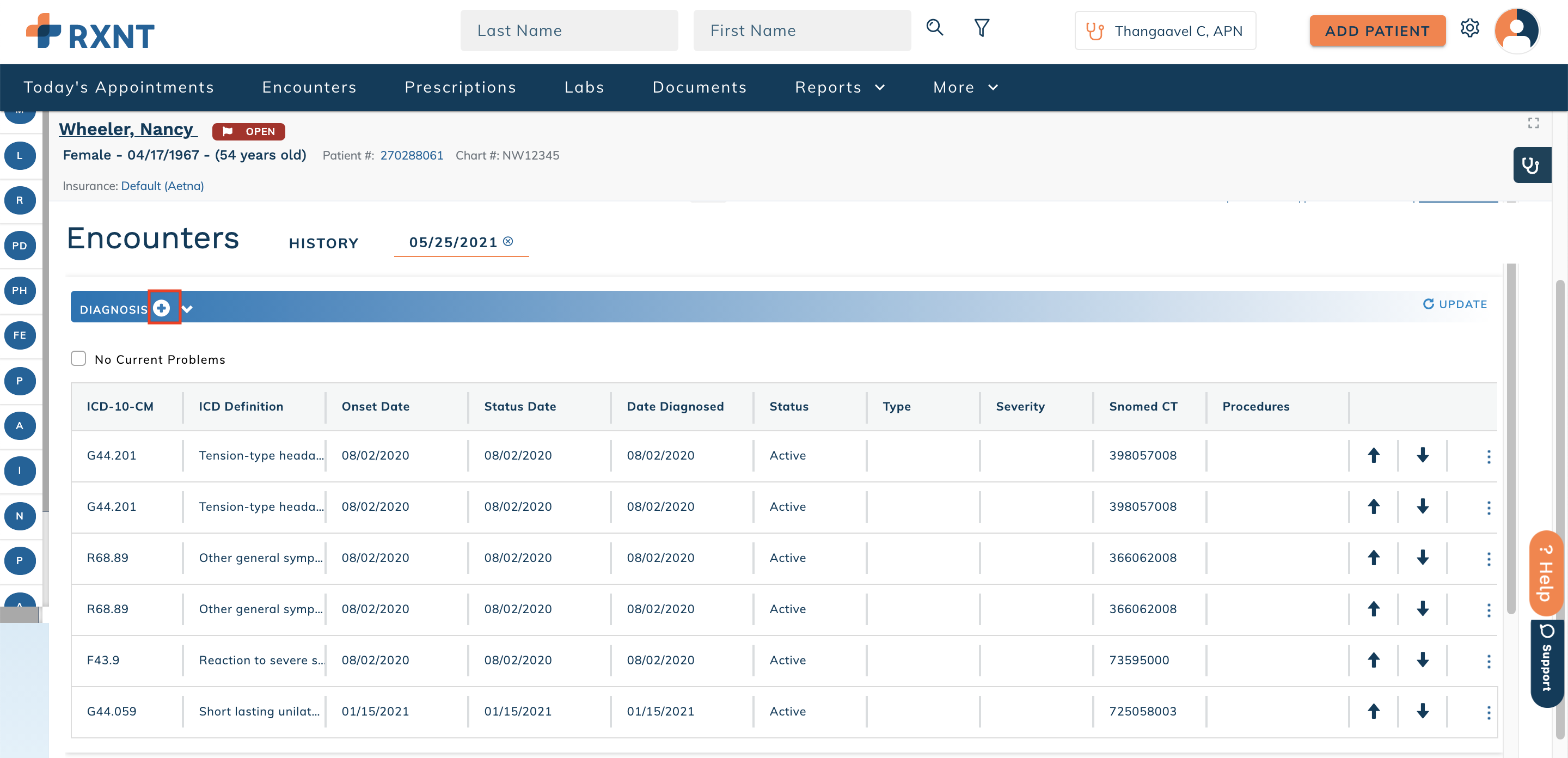Jump to sidebar section PD
1568x758 pixels.
click(20, 246)
